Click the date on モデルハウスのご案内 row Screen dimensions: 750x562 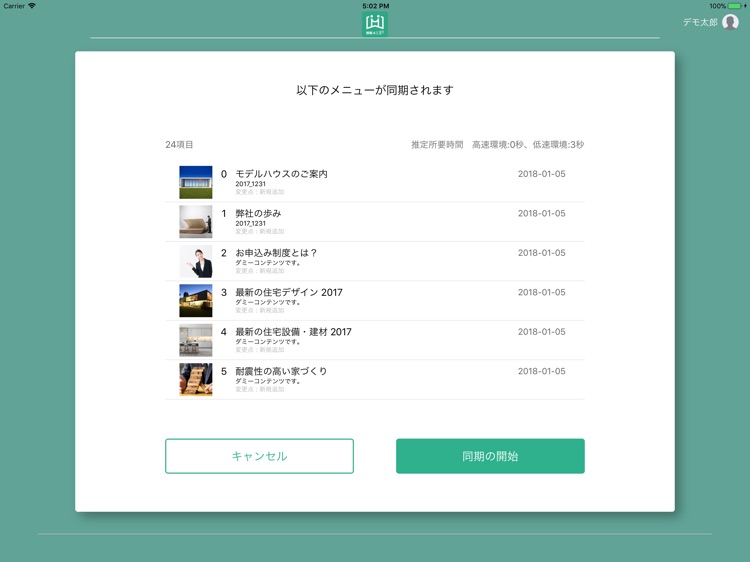541,174
